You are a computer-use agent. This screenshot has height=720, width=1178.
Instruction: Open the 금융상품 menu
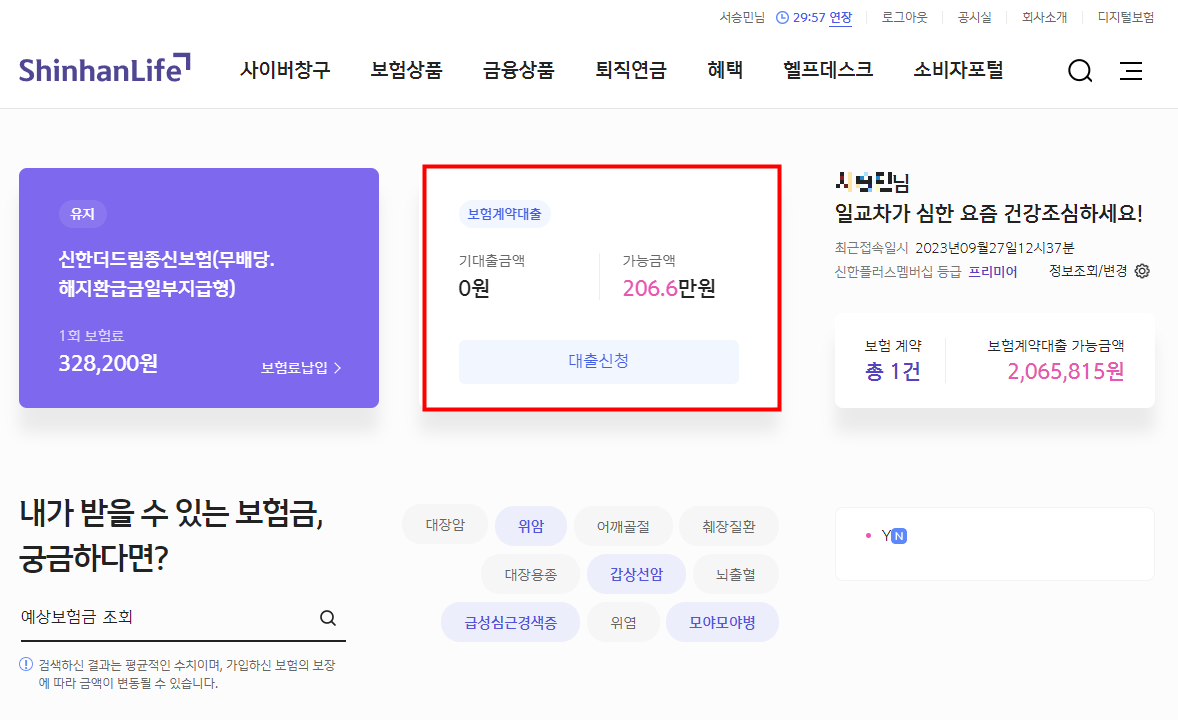click(x=518, y=70)
